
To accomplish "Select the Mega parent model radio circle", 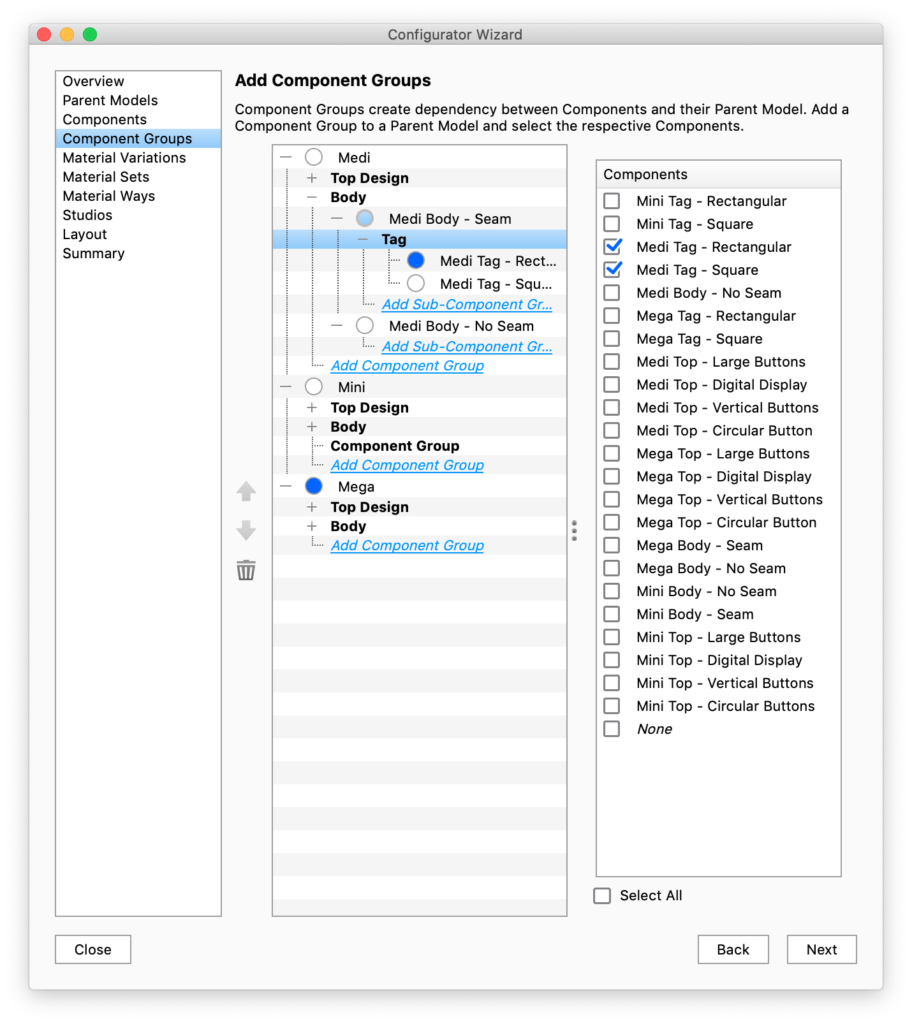I will point(314,486).
